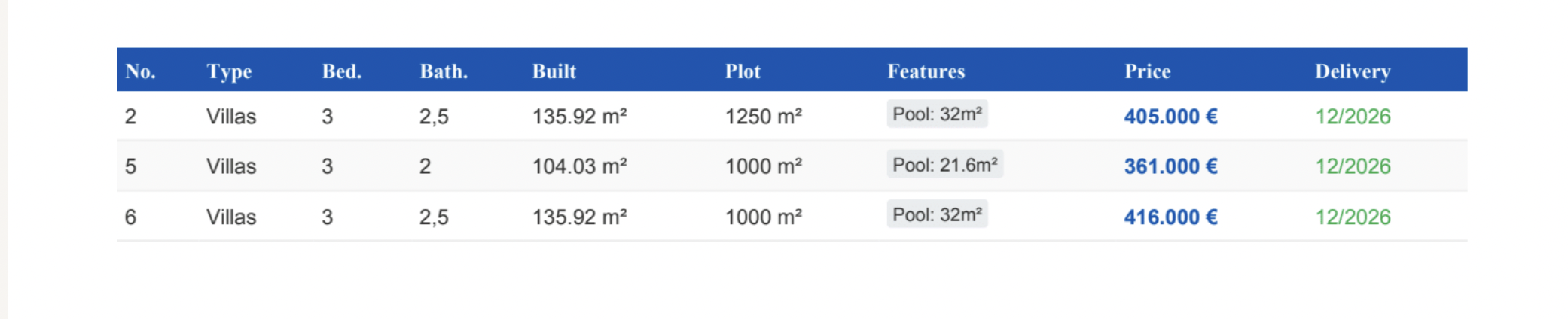Click the Bed. column header
The width and height of the screenshot is (1568, 319).
[x=342, y=71]
